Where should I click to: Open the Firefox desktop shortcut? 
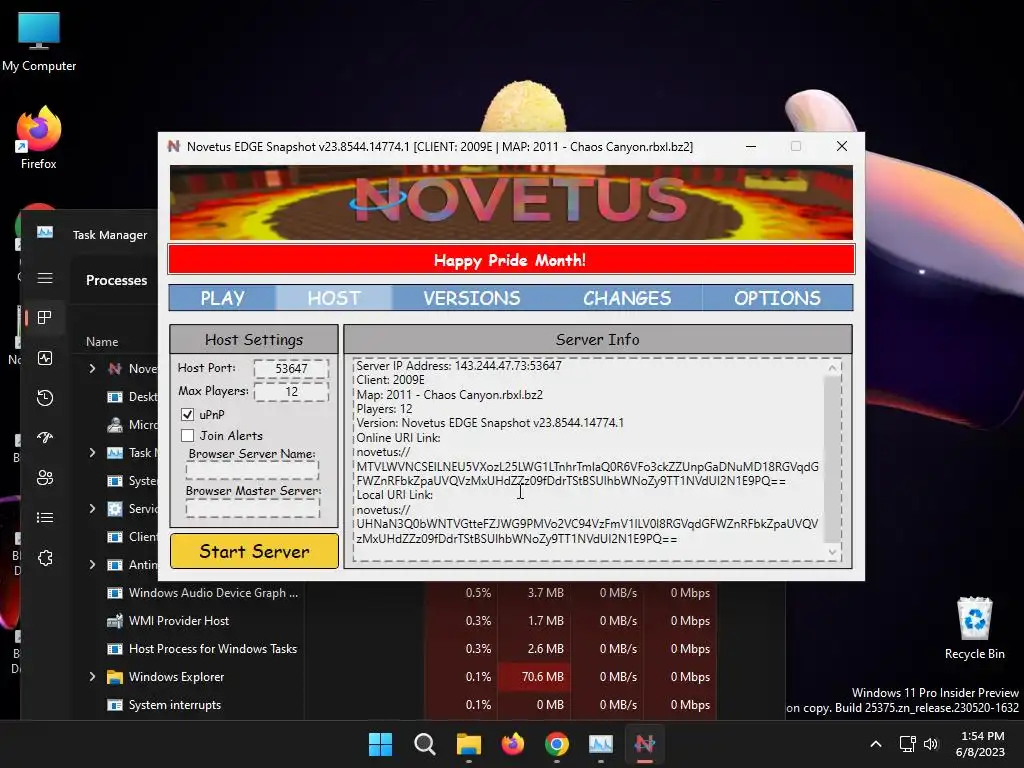(x=39, y=138)
